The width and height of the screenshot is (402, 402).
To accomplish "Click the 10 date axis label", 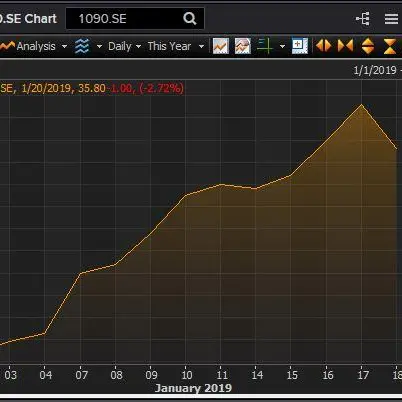I will pos(187,375).
